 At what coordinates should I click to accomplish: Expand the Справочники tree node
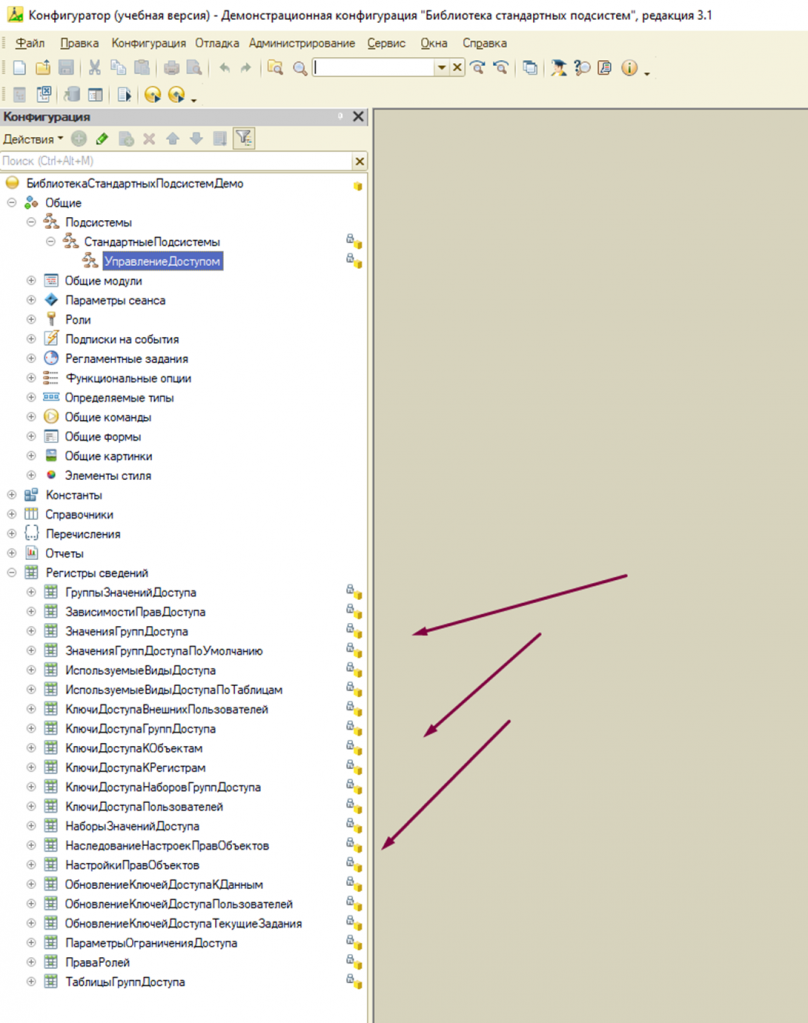pos(12,514)
